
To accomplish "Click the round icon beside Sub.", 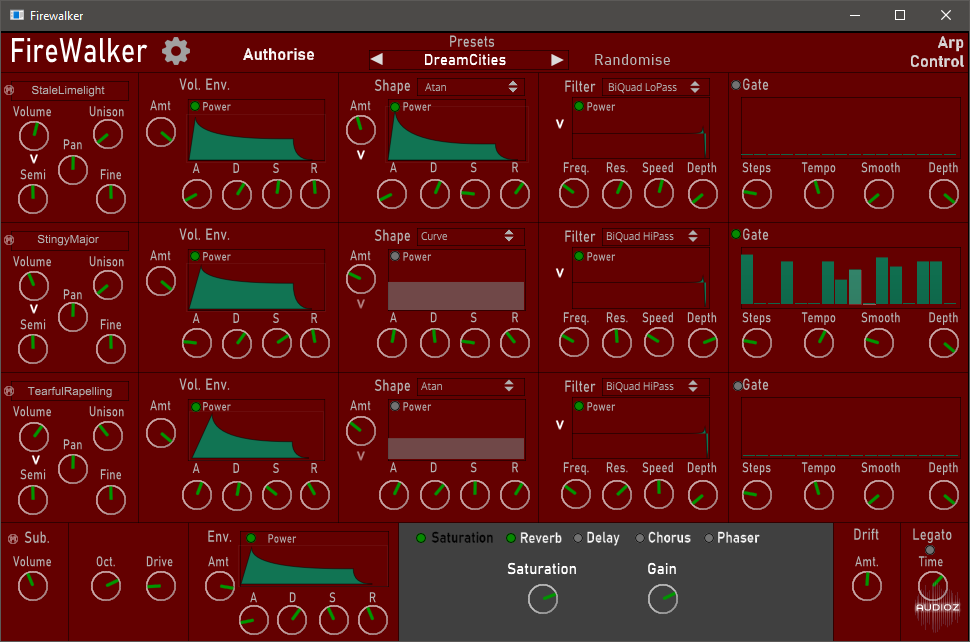I will [13, 539].
